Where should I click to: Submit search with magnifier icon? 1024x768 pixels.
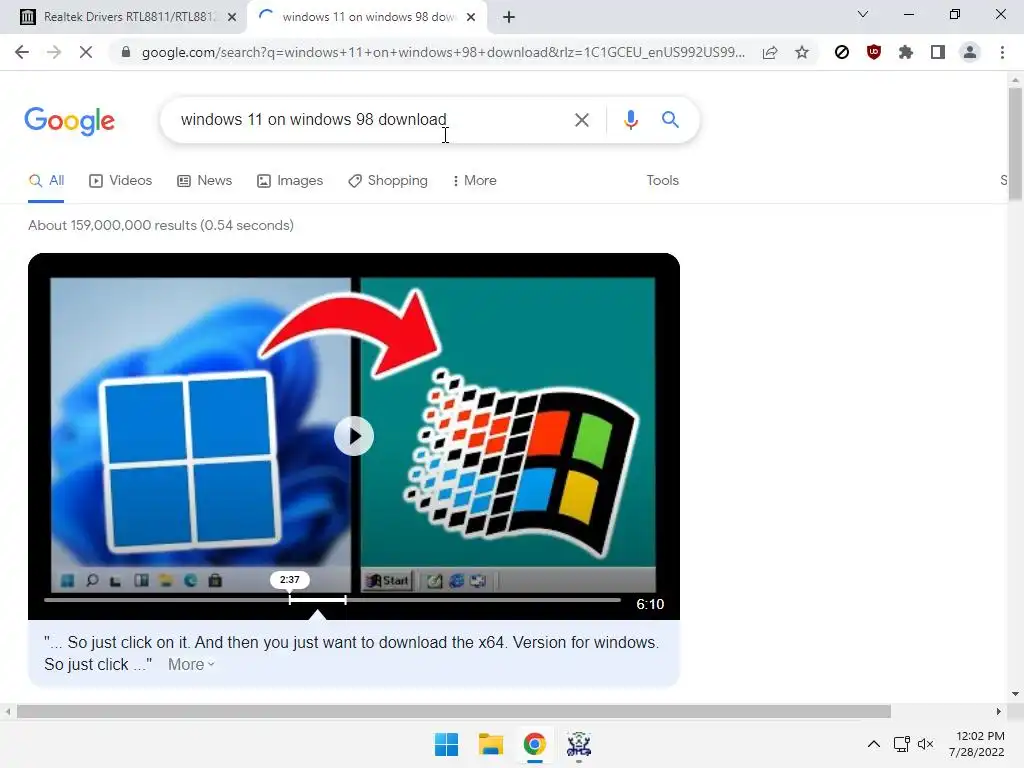click(x=670, y=120)
